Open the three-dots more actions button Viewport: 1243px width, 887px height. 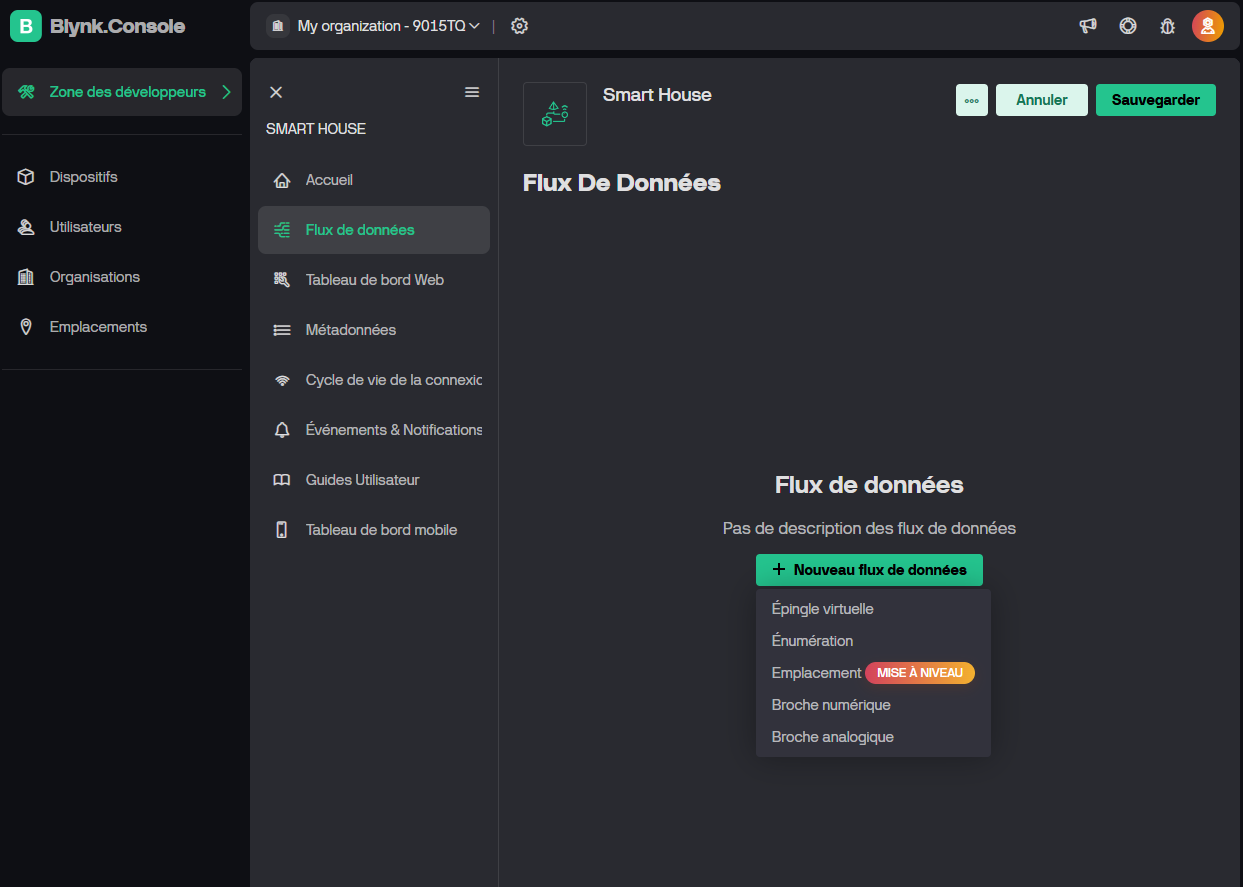(x=972, y=100)
